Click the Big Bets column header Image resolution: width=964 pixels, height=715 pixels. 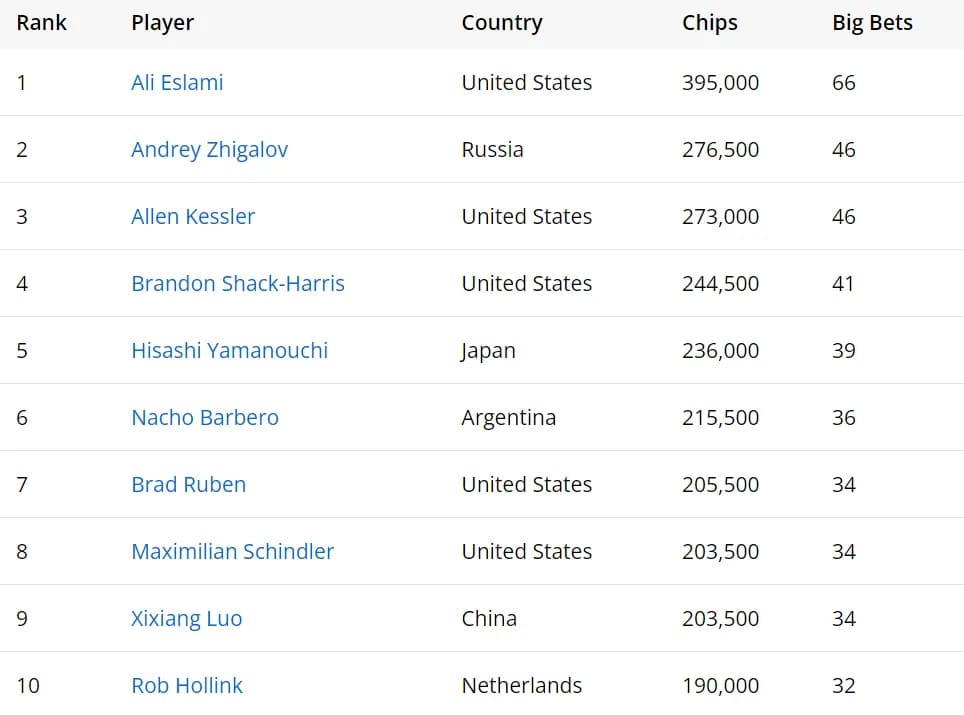pyautogui.click(x=872, y=23)
